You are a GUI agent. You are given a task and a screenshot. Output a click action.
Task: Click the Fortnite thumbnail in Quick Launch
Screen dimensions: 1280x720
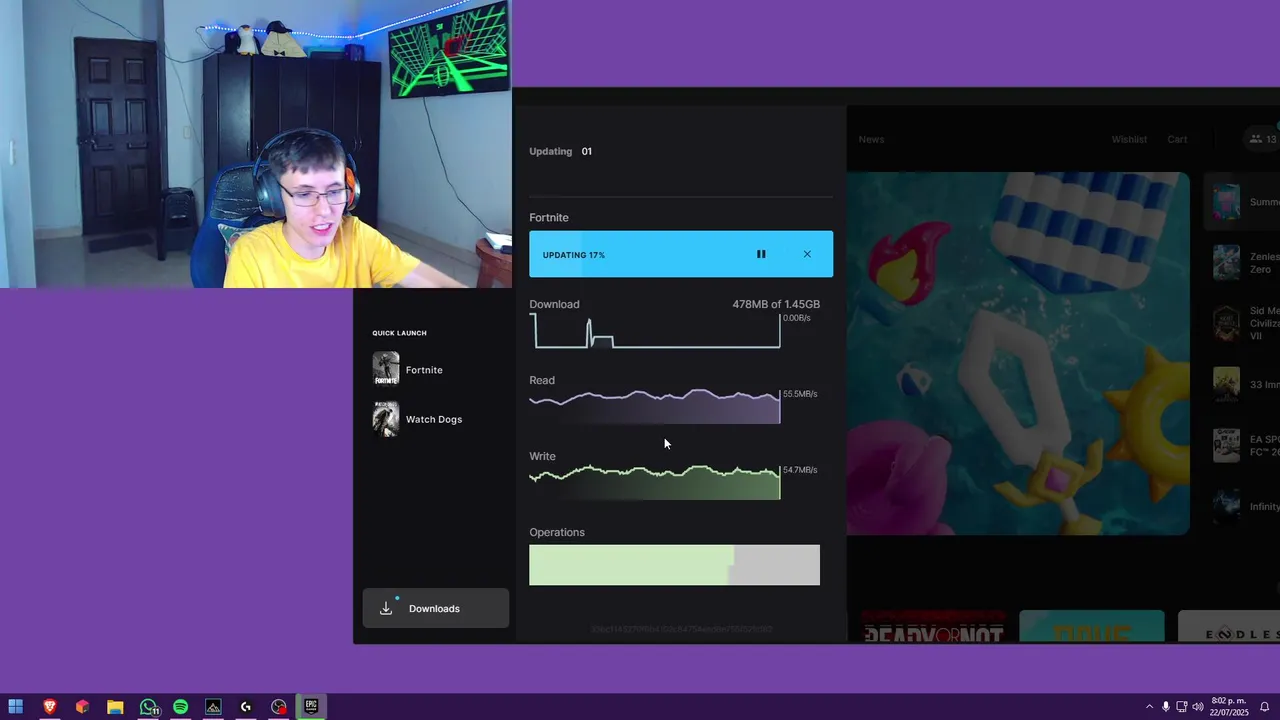(x=386, y=368)
